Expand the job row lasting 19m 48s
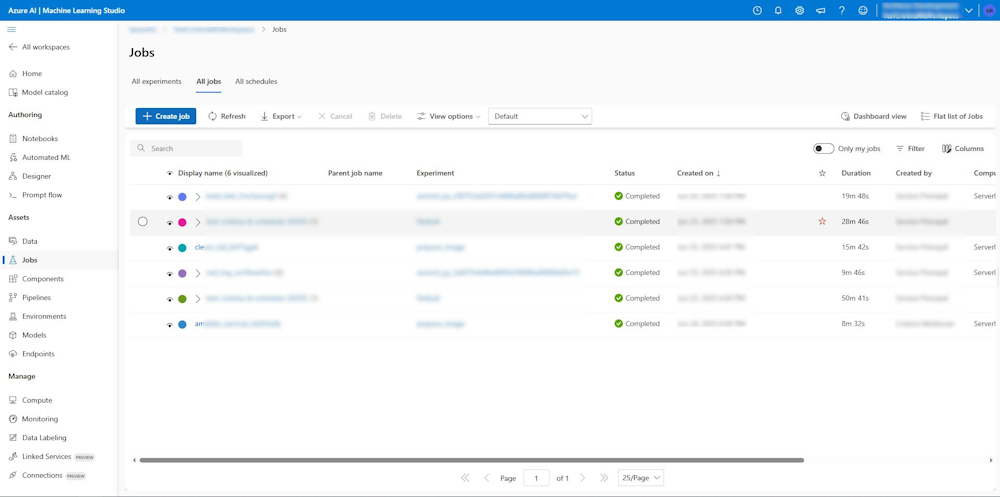Viewport: 1000px width, 497px height. 198,197
